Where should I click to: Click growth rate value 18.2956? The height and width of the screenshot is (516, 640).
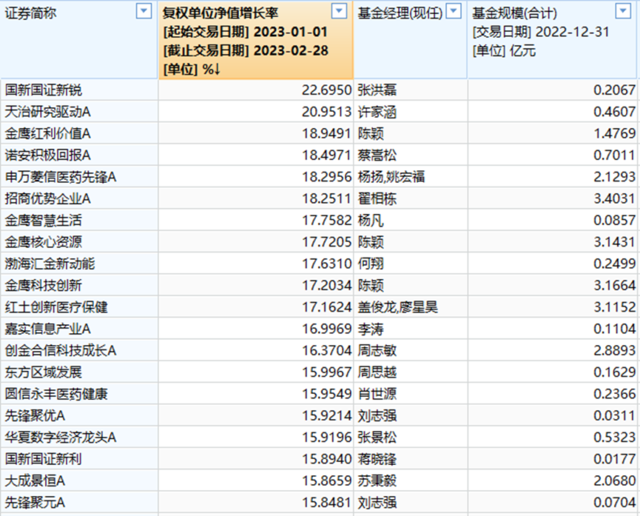point(327,177)
